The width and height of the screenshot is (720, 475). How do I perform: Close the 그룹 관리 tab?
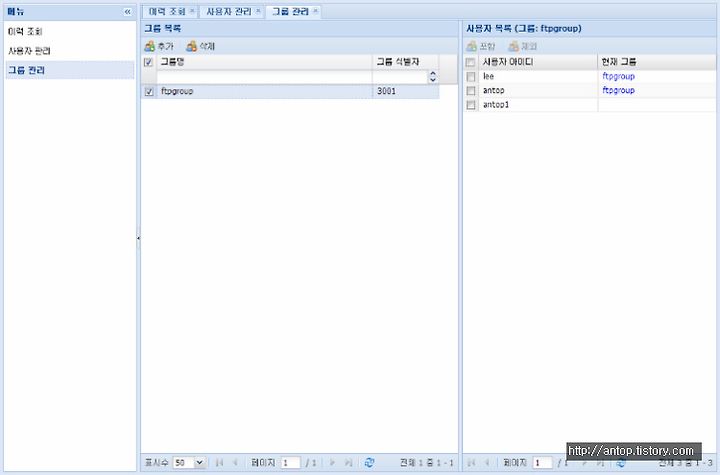click(315, 11)
